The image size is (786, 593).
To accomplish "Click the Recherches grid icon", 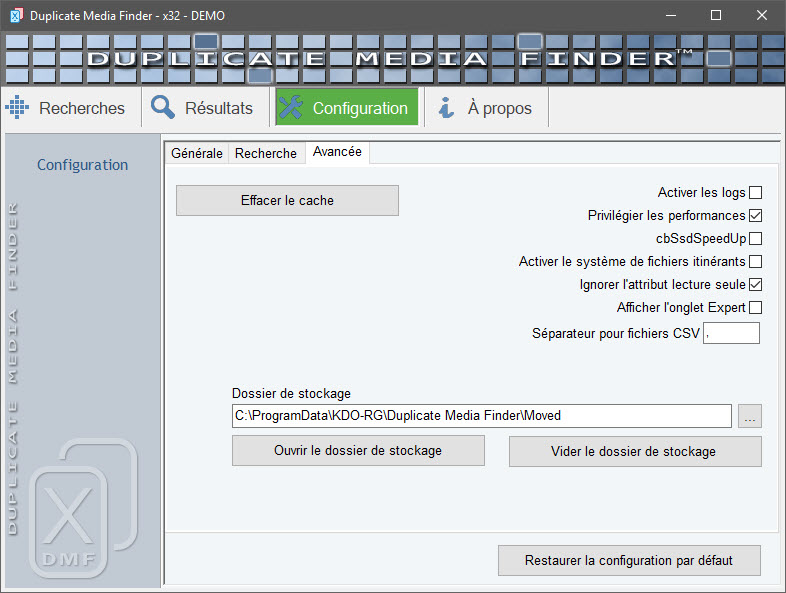I will click(17, 107).
